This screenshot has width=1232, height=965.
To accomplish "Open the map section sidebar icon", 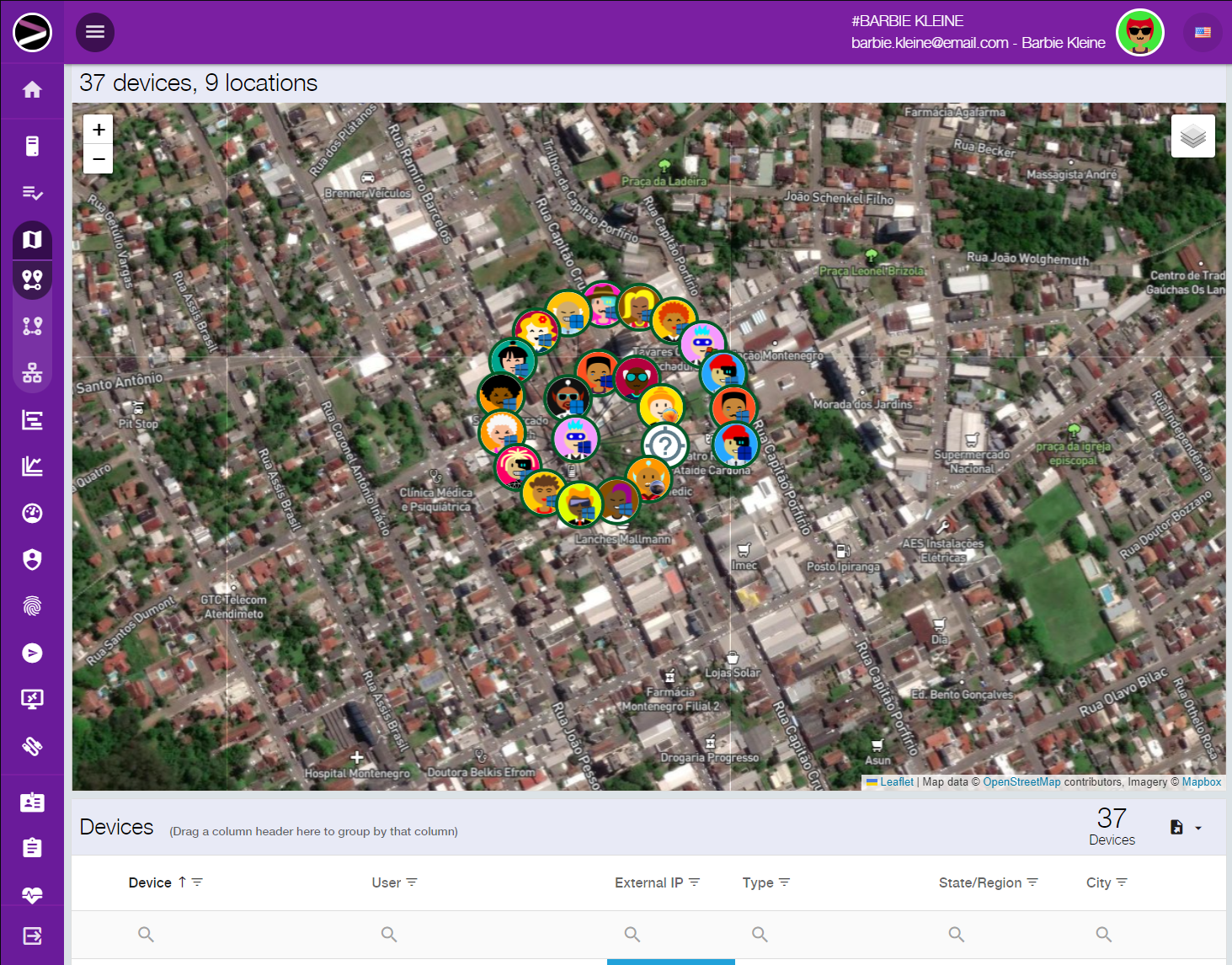I will (x=32, y=240).
